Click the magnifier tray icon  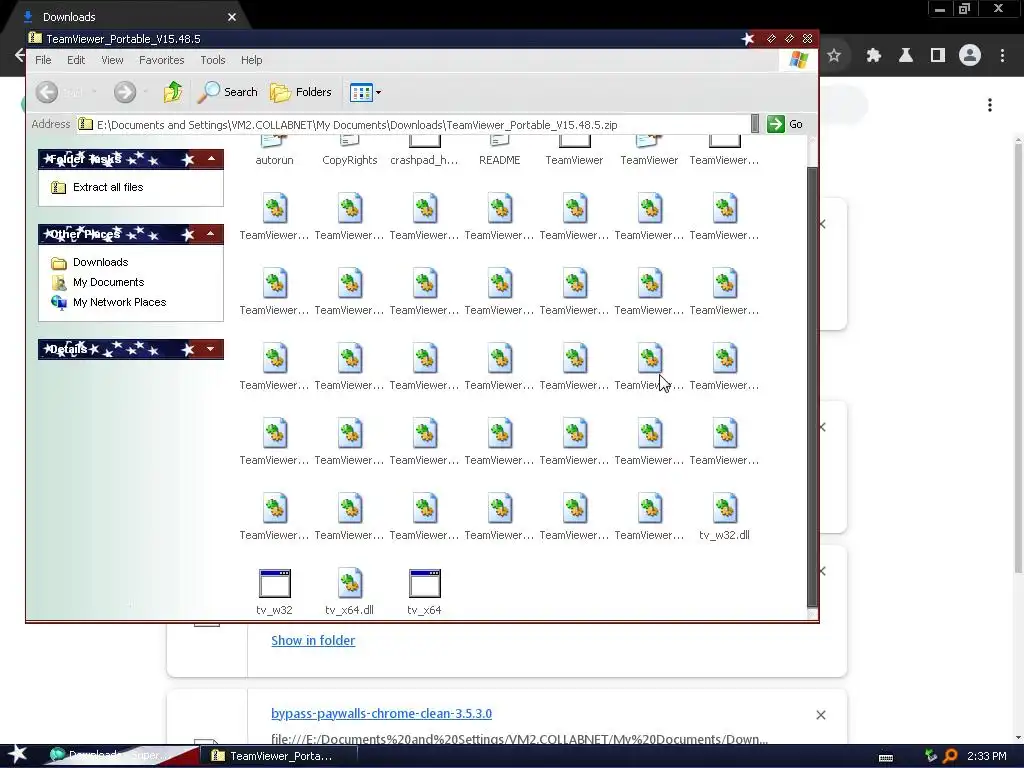coord(950,756)
